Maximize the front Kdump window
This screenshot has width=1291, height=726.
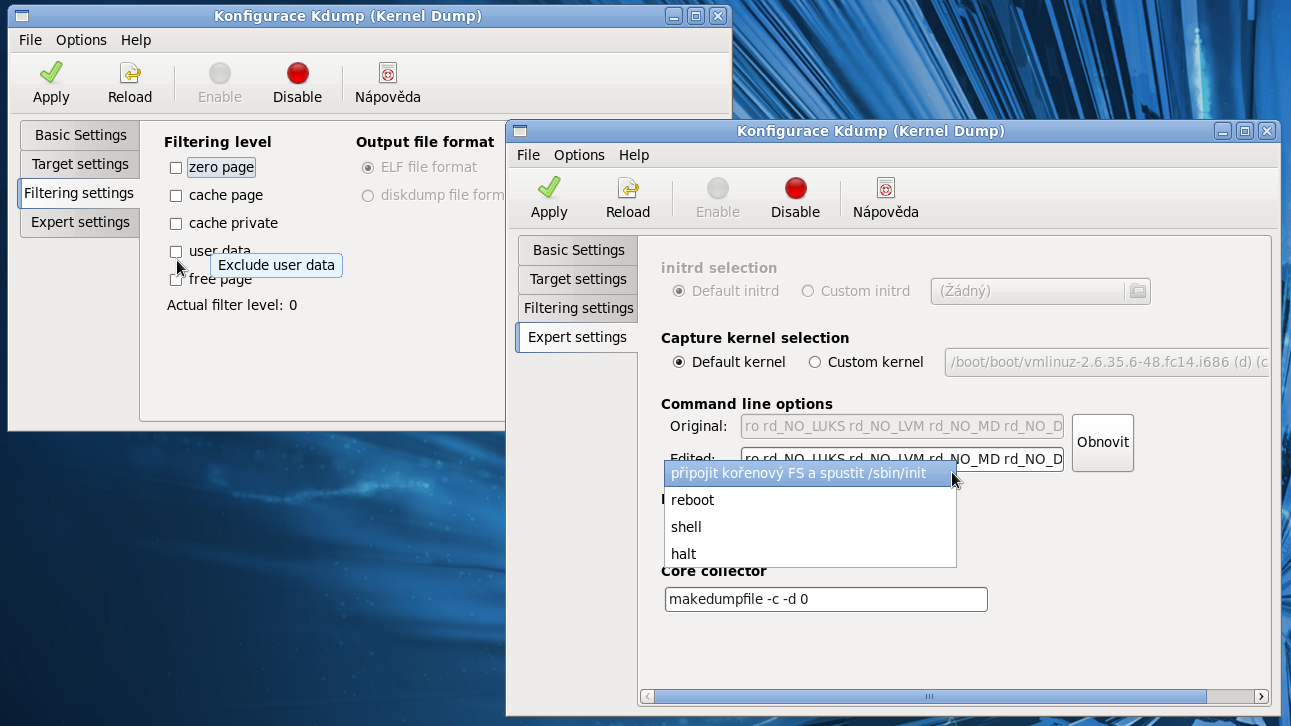click(x=1245, y=131)
